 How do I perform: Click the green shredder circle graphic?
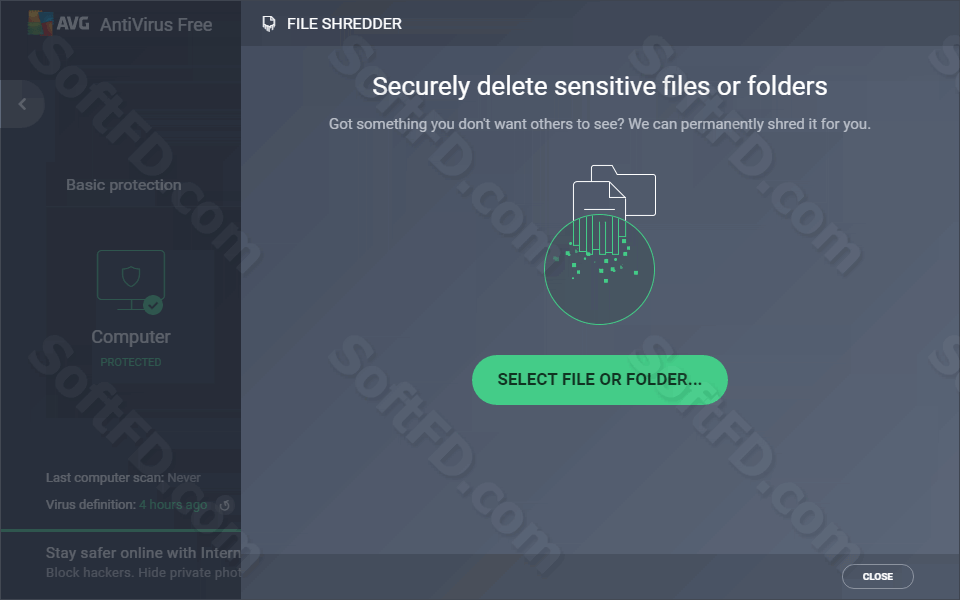point(599,269)
